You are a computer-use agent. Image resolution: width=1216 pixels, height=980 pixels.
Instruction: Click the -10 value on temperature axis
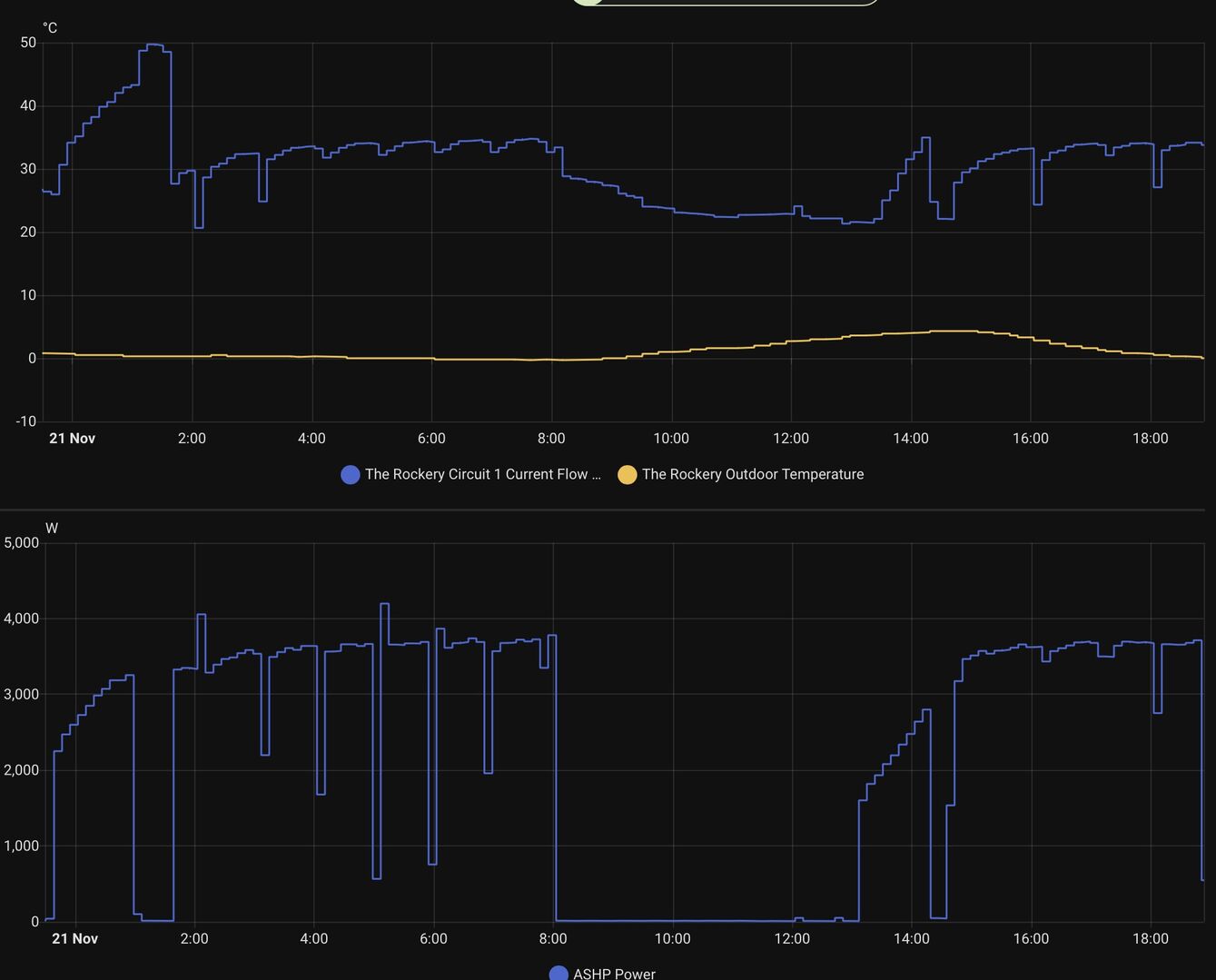point(25,421)
